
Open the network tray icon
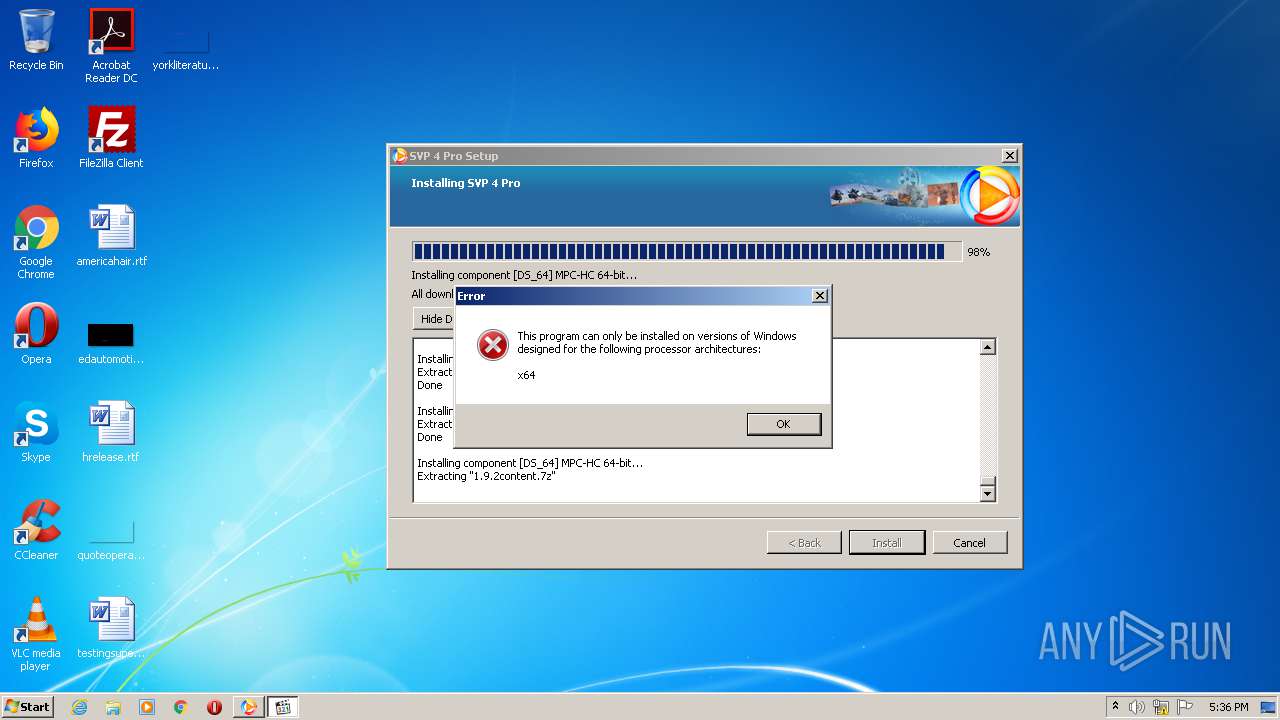pyautogui.click(x=1161, y=707)
